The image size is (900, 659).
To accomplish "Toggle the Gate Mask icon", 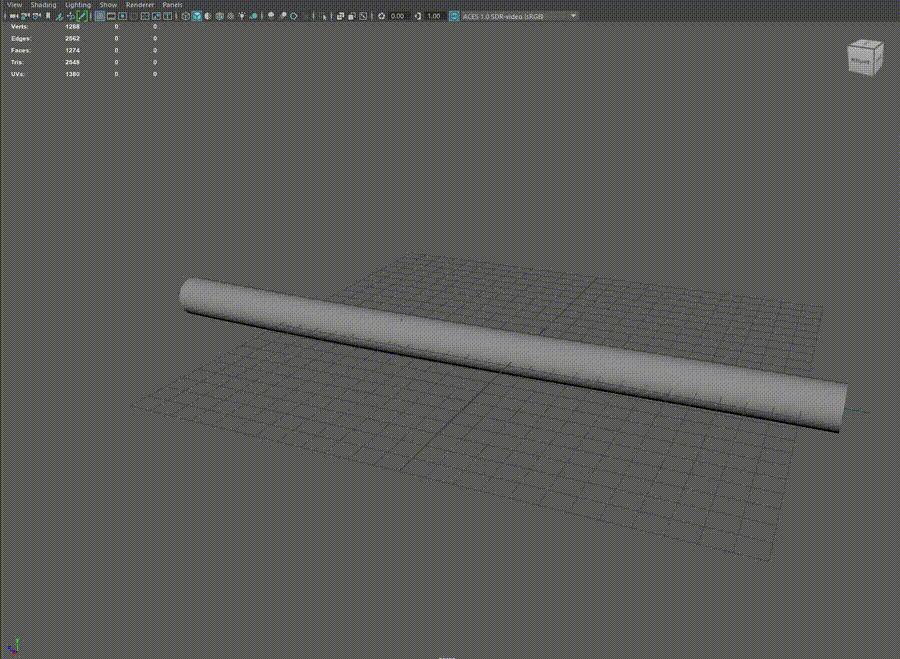I will (134, 16).
